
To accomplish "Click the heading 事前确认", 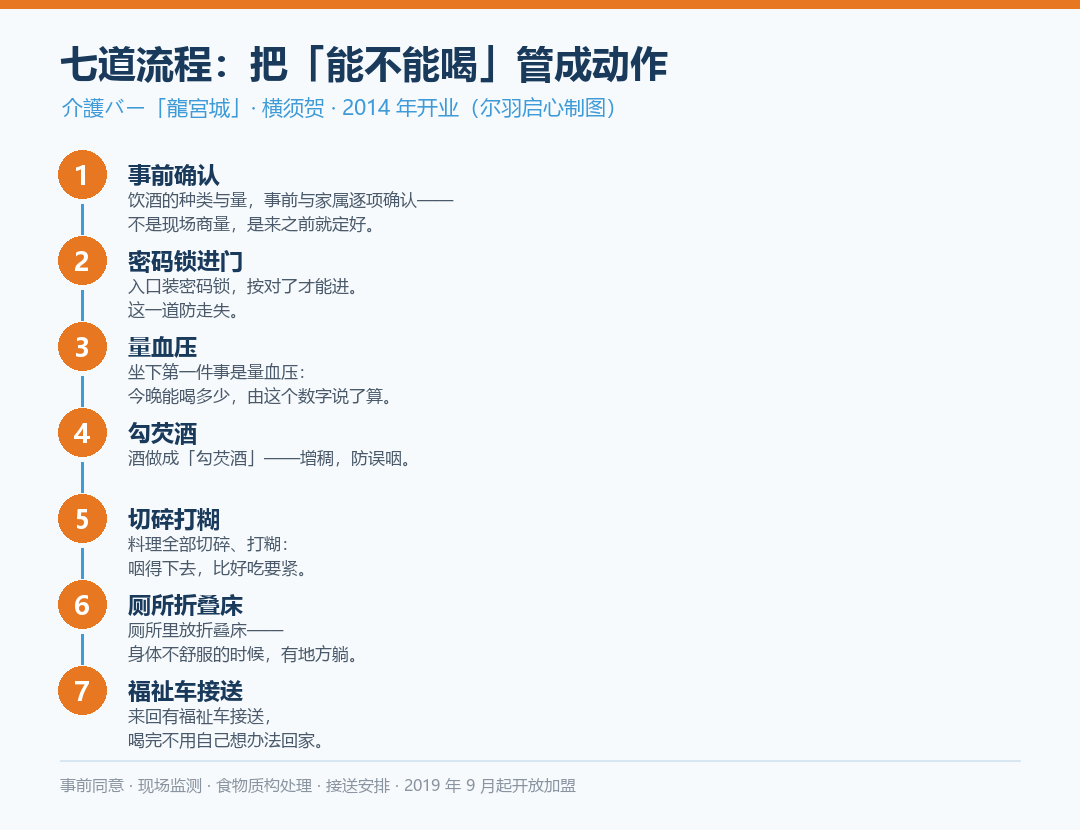I will 174,175.
